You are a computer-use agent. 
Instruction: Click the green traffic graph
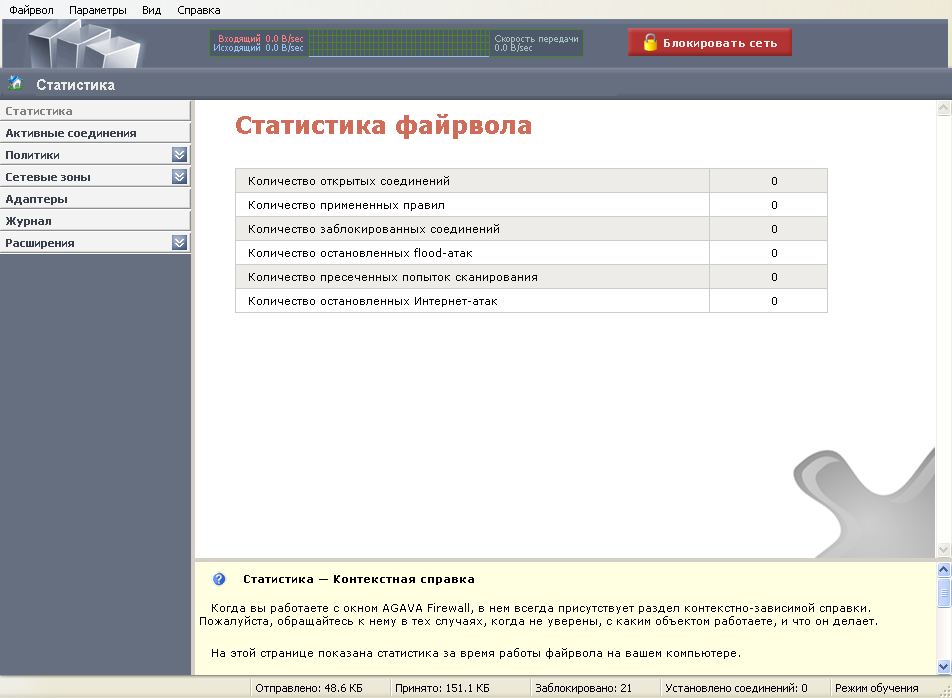(399, 43)
